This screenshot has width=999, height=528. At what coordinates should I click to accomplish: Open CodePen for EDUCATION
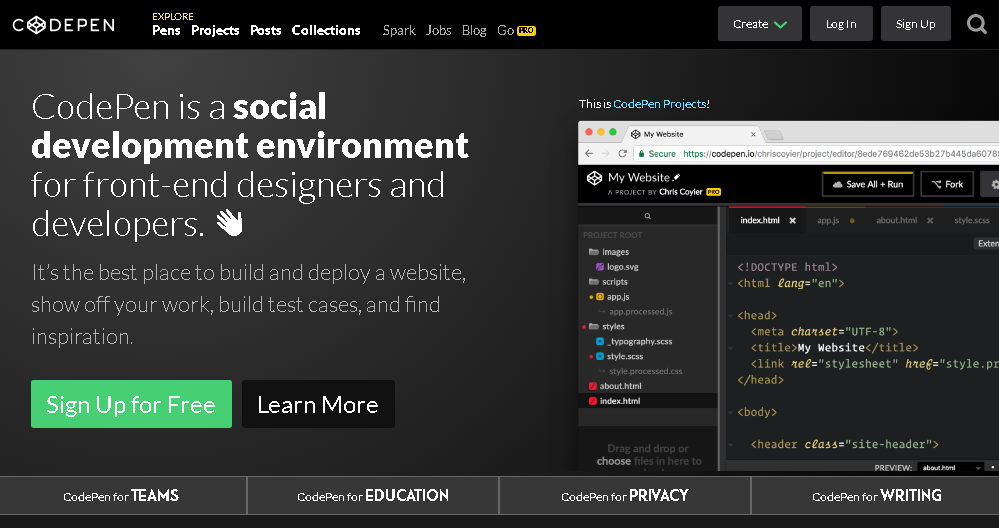pos(373,496)
